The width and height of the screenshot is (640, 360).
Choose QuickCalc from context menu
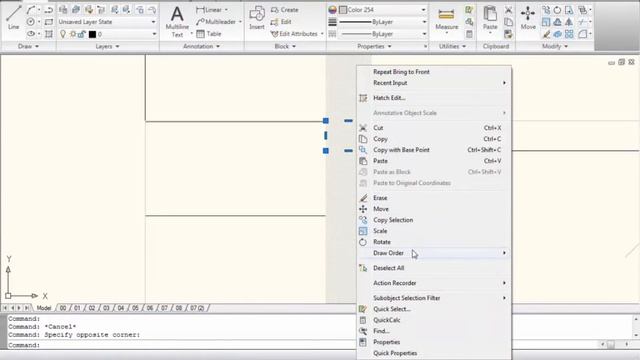point(434,320)
